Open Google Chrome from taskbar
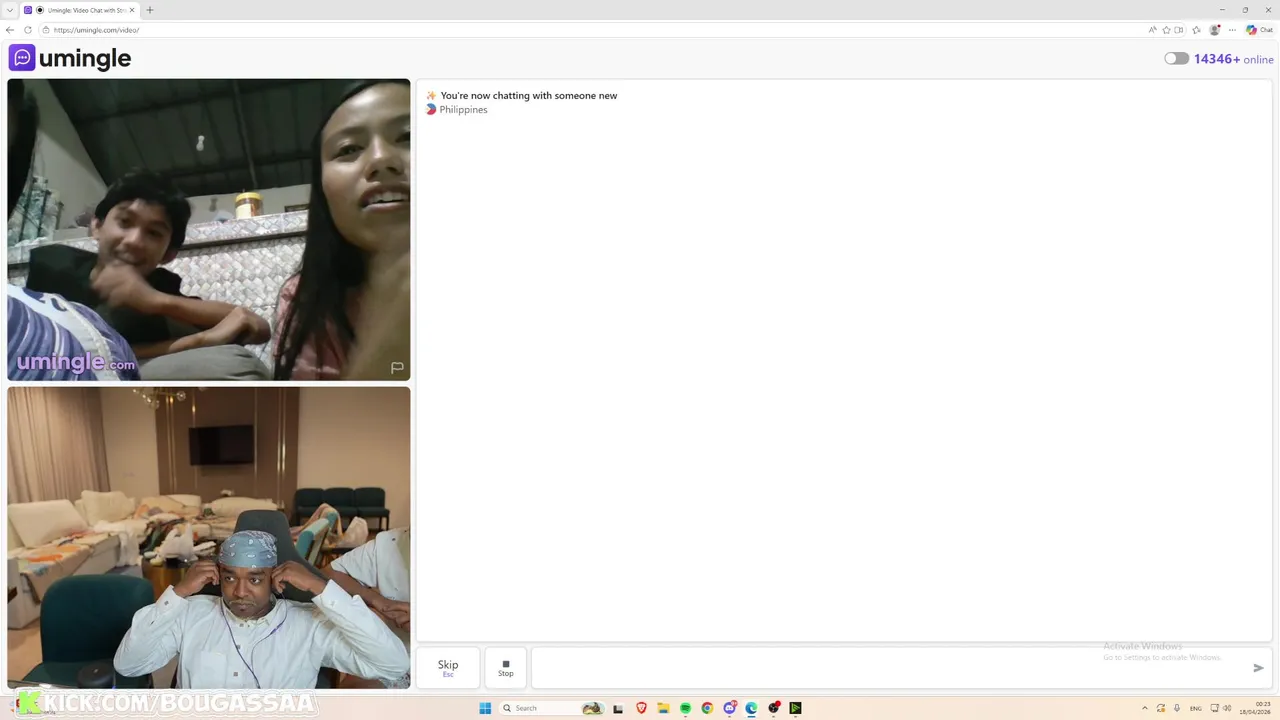The width and height of the screenshot is (1280, 720). (x=707, y=708)
